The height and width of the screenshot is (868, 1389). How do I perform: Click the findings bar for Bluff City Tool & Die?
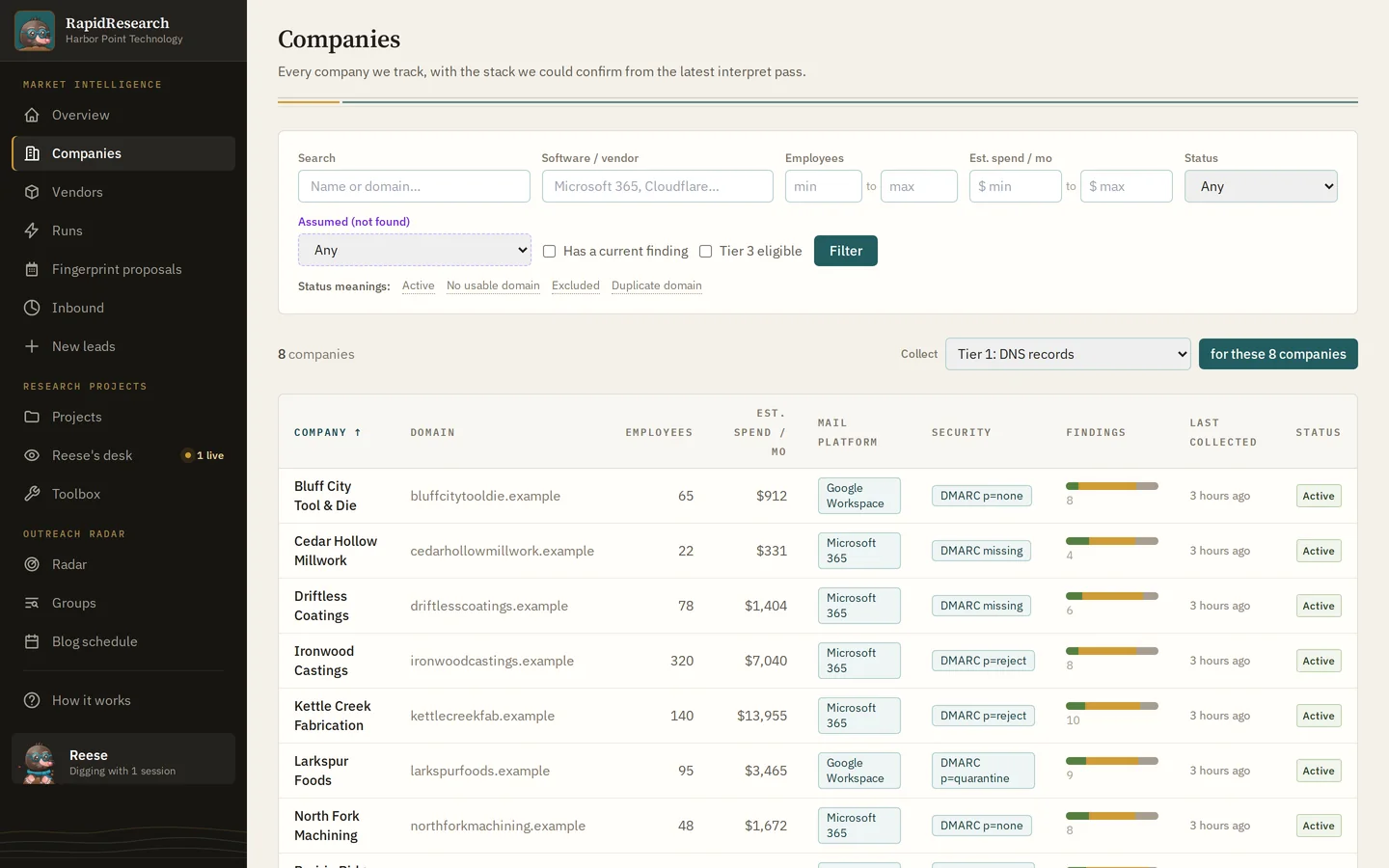(1112, 486)
